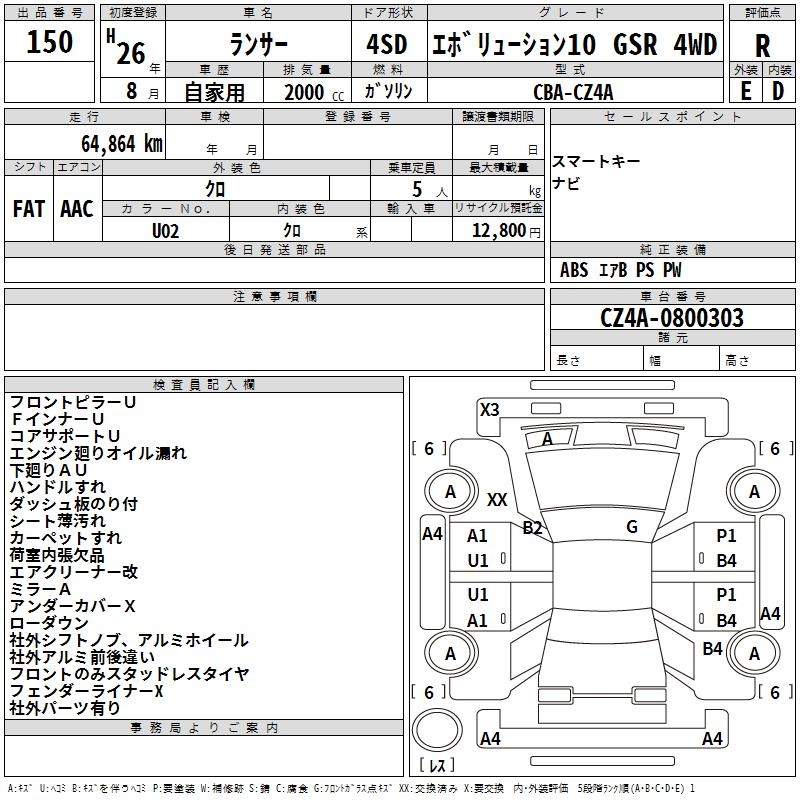Click the 長さ dimension label
800x800 pixels.
click(x=568, y=361)
